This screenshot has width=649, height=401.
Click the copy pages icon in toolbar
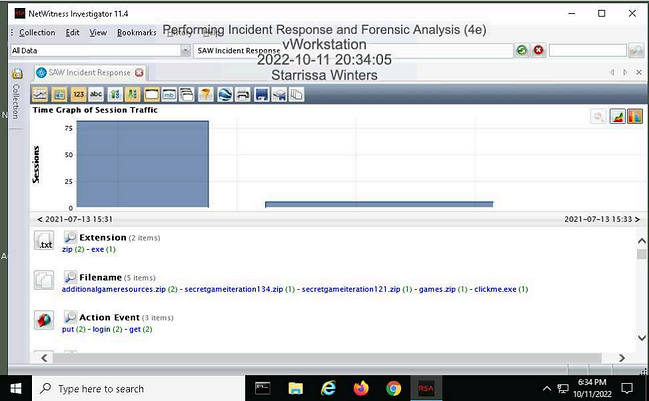(296, 95)
